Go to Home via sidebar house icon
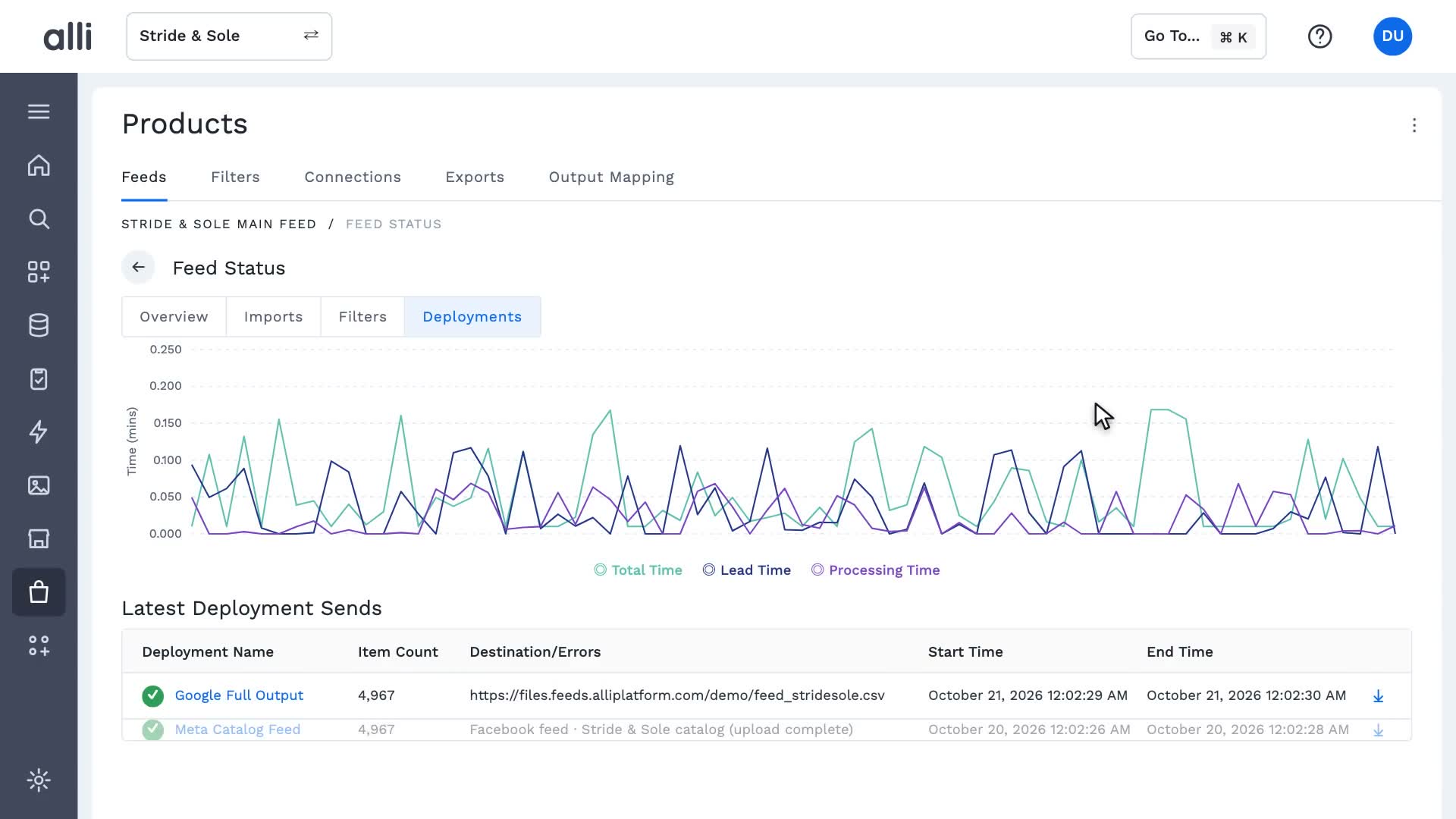1456x819 pixels. 39,165
